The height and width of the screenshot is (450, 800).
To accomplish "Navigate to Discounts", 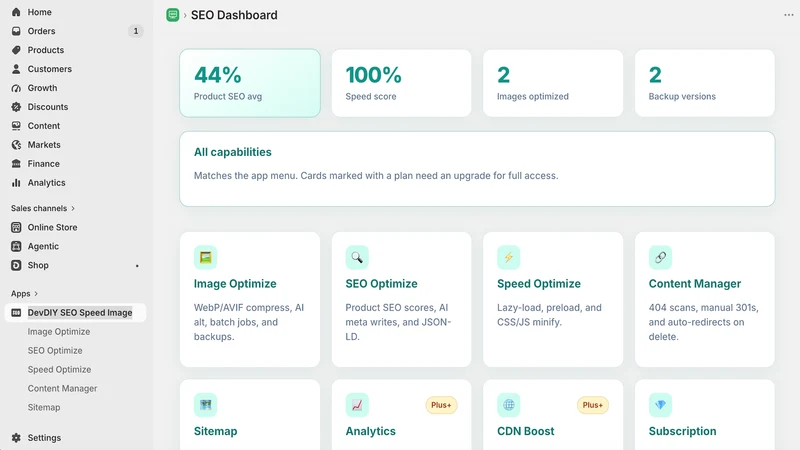I will [47, 107].
